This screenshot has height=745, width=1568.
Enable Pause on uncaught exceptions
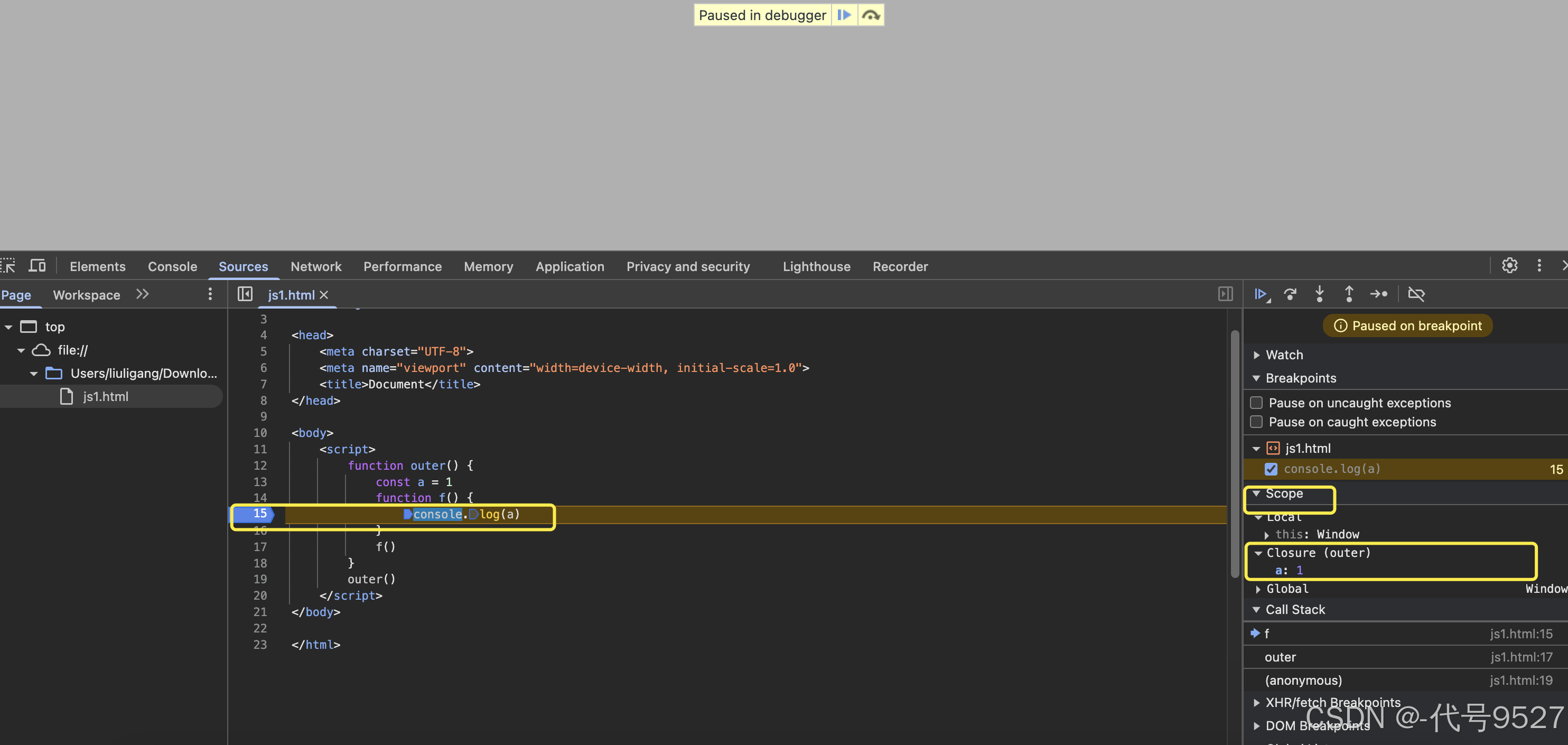click(1256, 403)
